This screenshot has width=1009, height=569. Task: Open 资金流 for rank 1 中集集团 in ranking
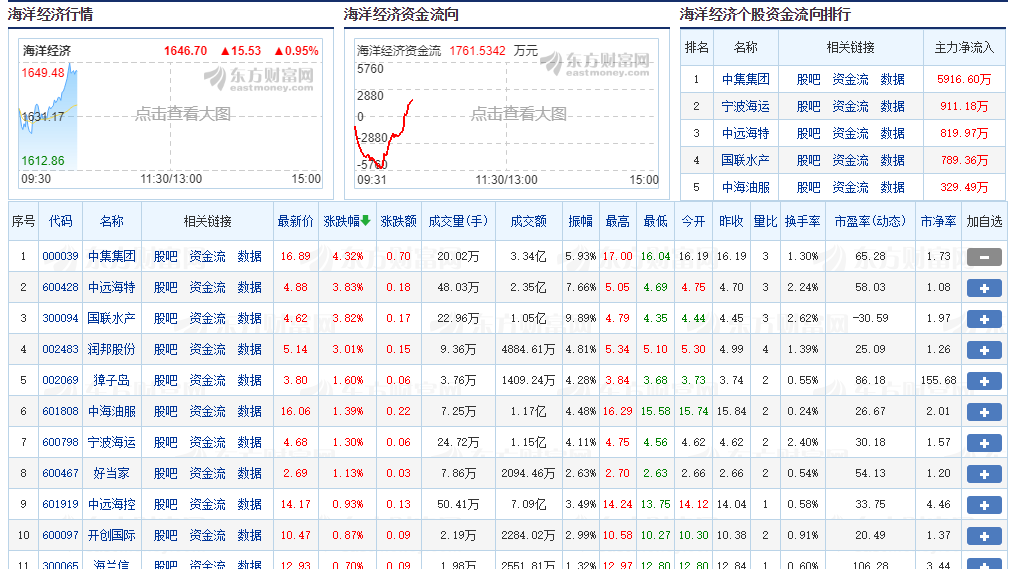click(x=850, y=79)
